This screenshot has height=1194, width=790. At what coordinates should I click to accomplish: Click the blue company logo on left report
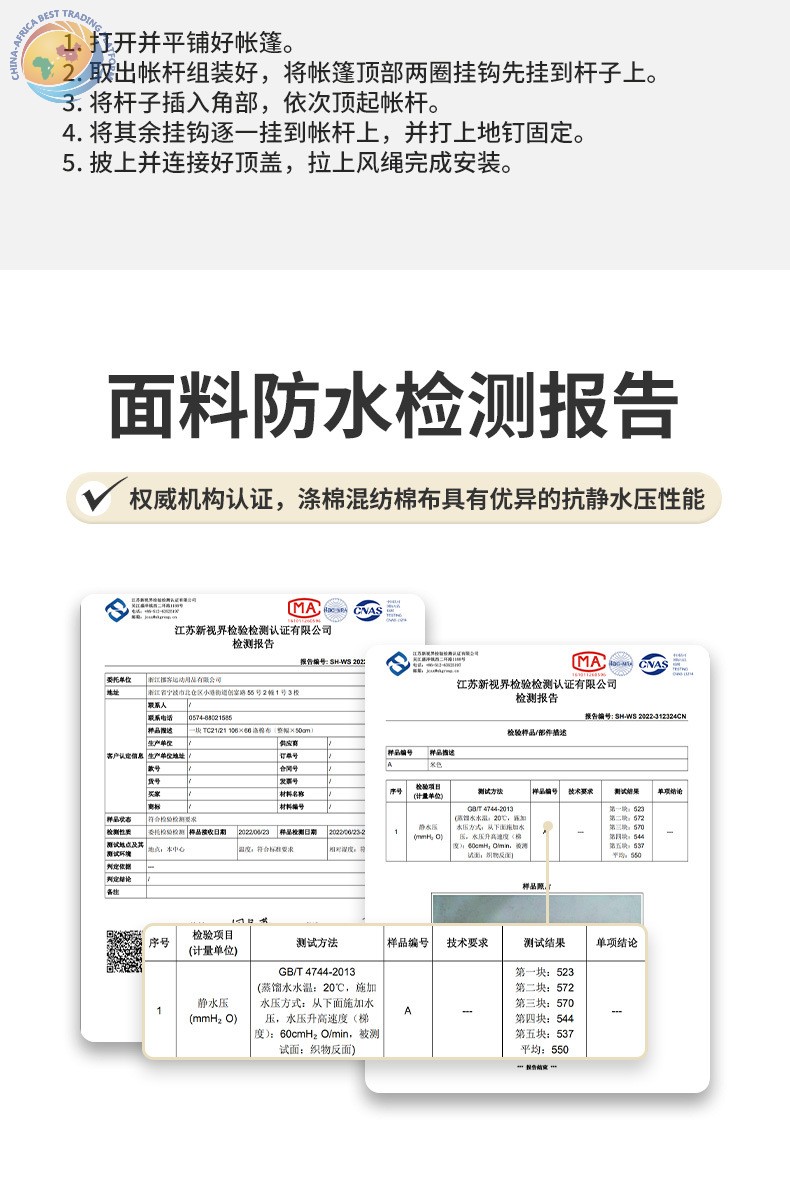118,609
